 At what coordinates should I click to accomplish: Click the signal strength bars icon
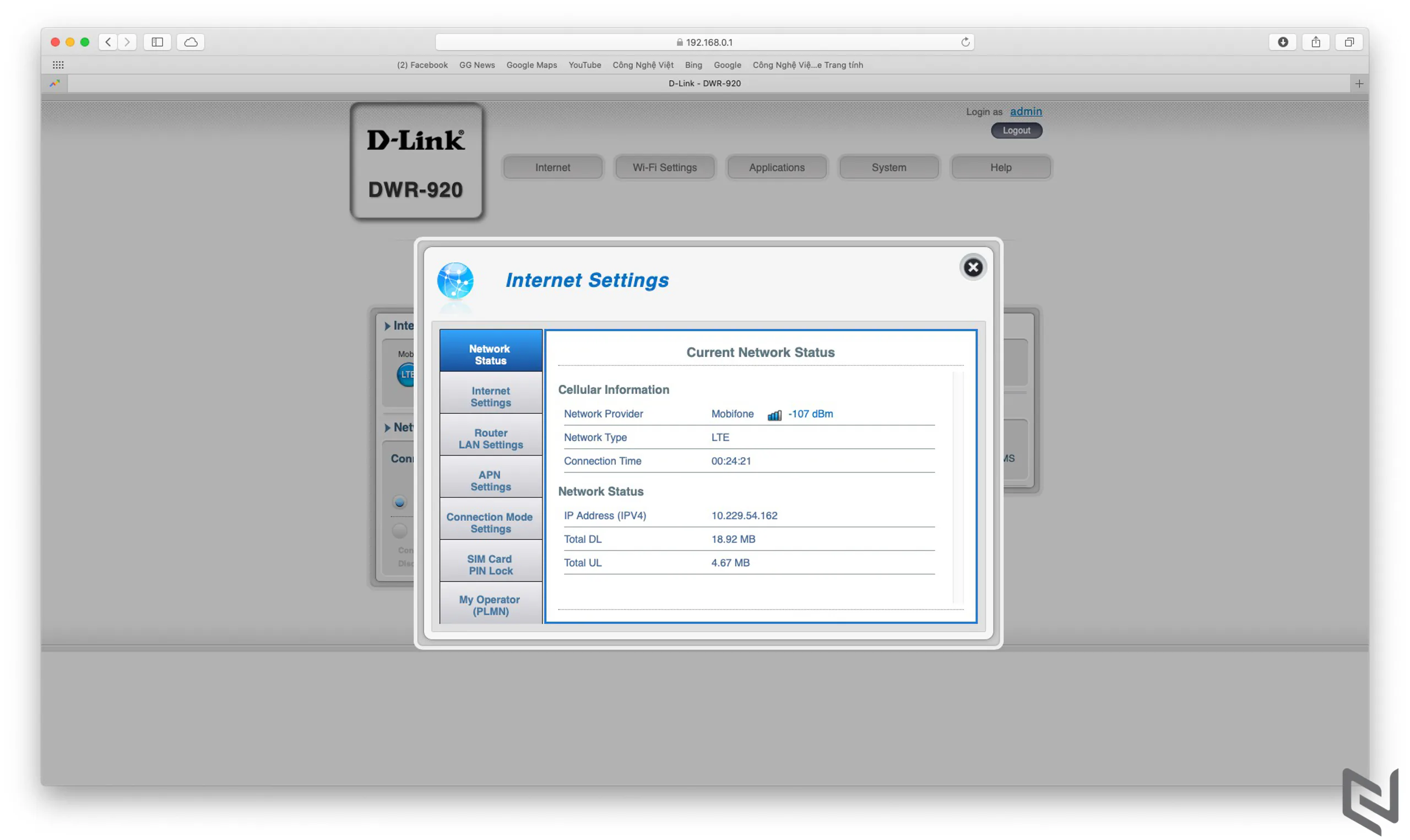pyautogui.click(x=774, y=415)
